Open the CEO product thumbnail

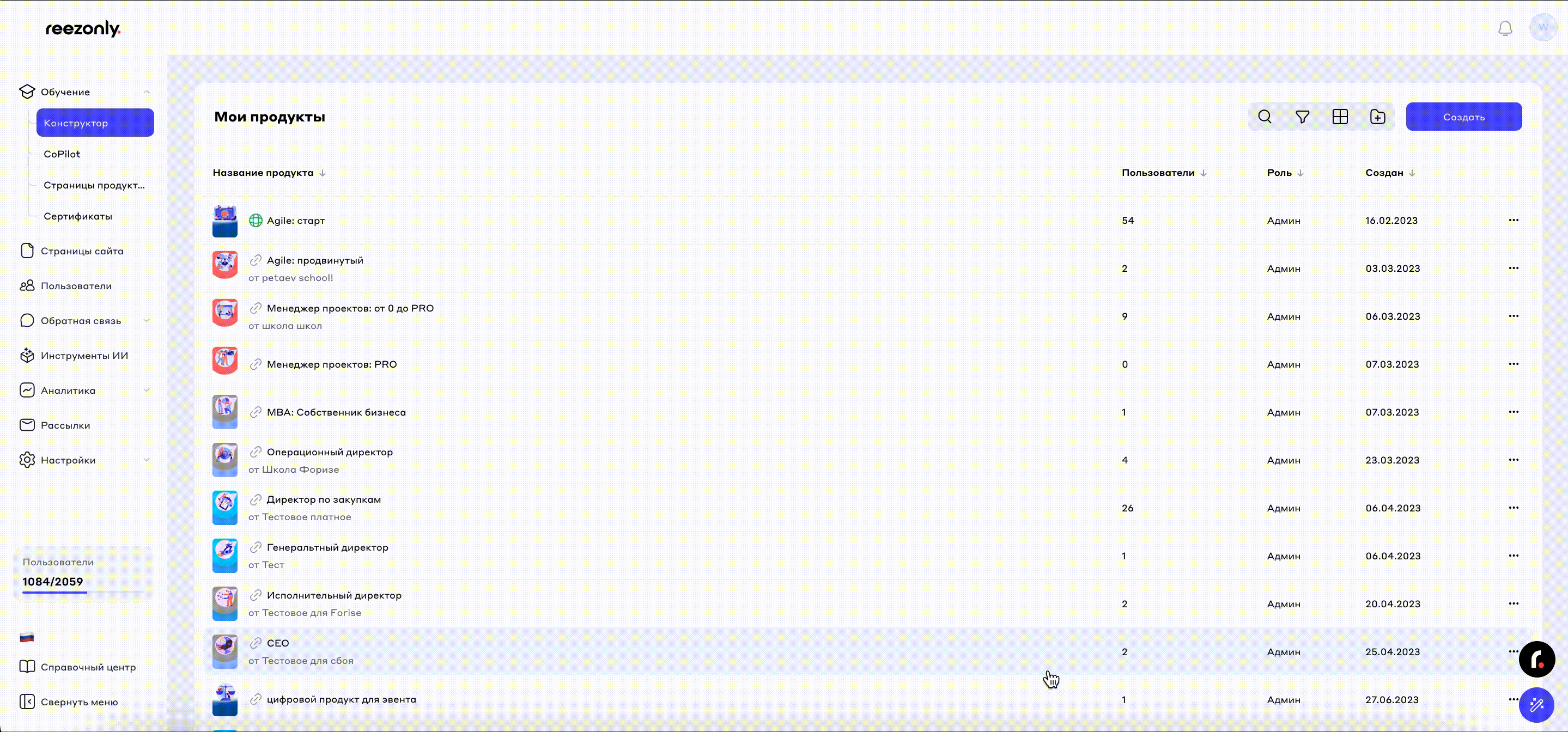(x=224, y=651)
